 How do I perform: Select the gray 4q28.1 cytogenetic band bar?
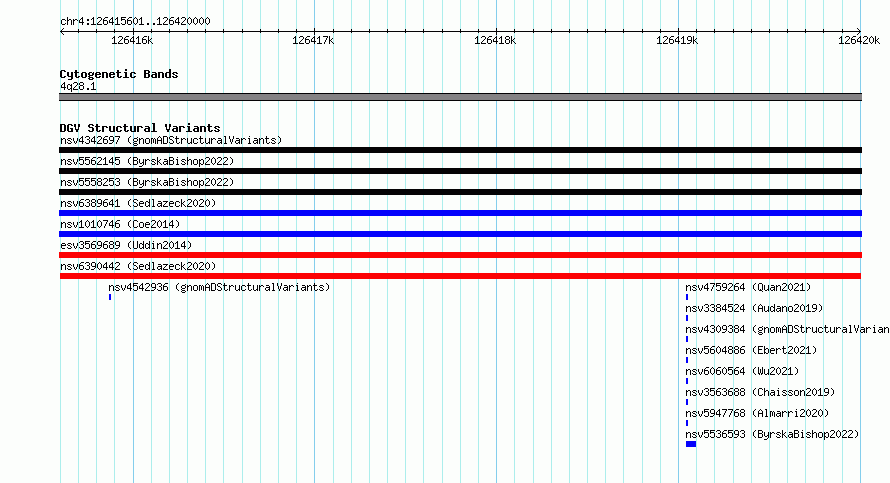pos(460,97)
